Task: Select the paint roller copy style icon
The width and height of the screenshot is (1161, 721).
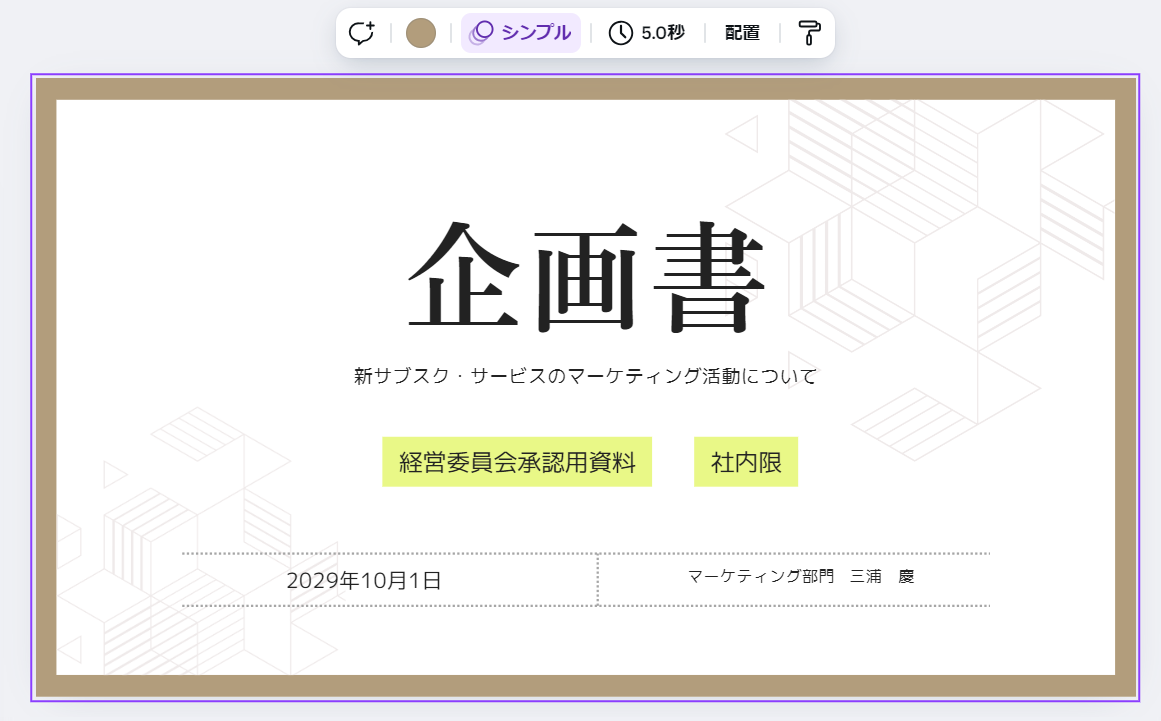Action: [809, 33]
